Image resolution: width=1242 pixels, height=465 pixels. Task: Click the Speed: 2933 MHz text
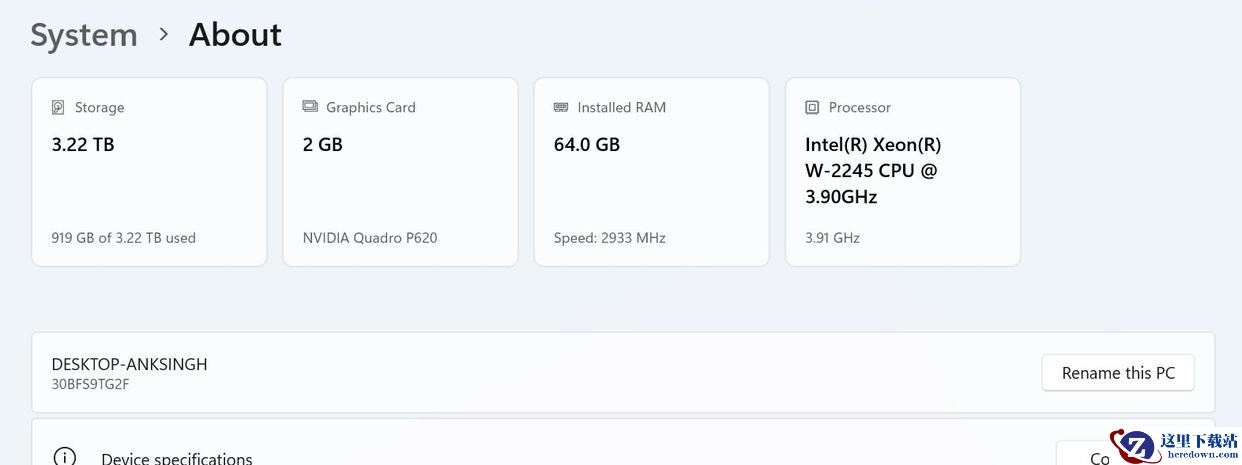pyautogui.click(x=609, y=238)
